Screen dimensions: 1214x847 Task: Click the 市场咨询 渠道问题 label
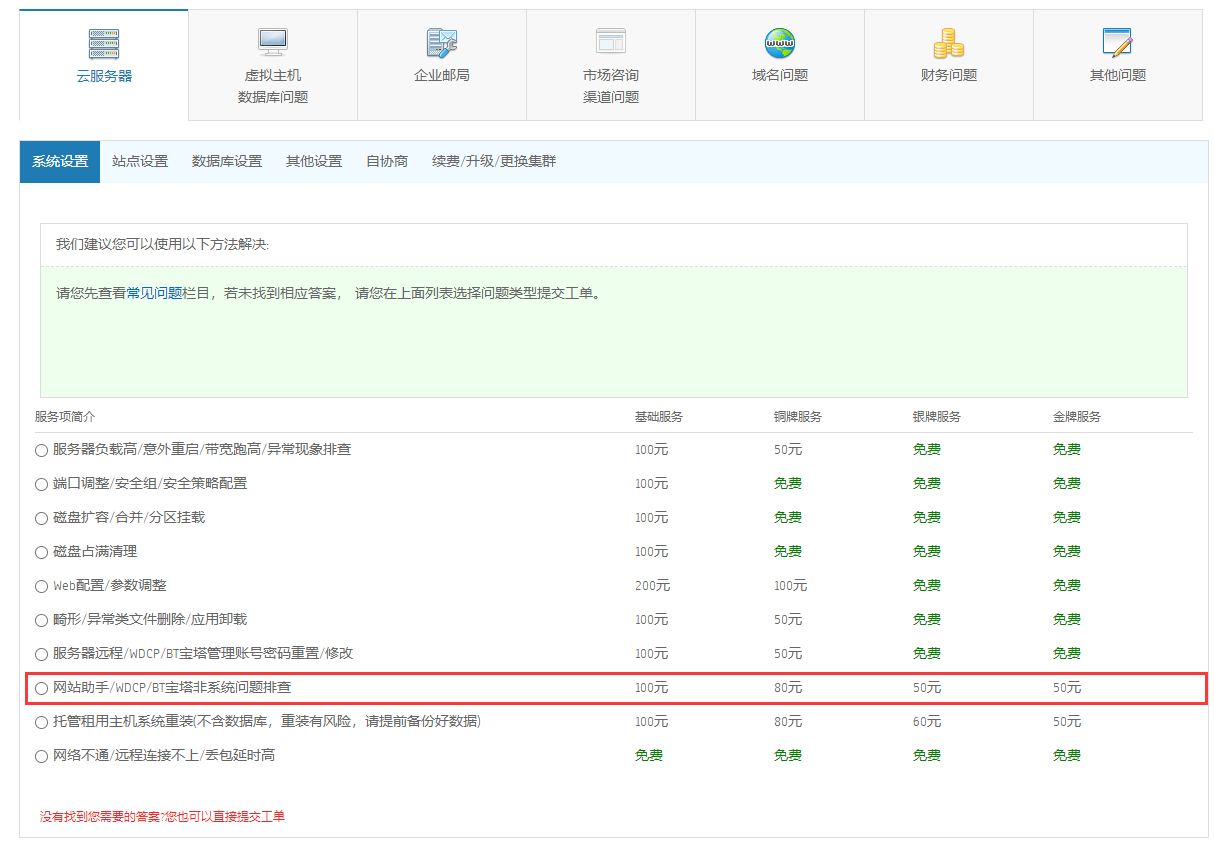tap(611, 87)
